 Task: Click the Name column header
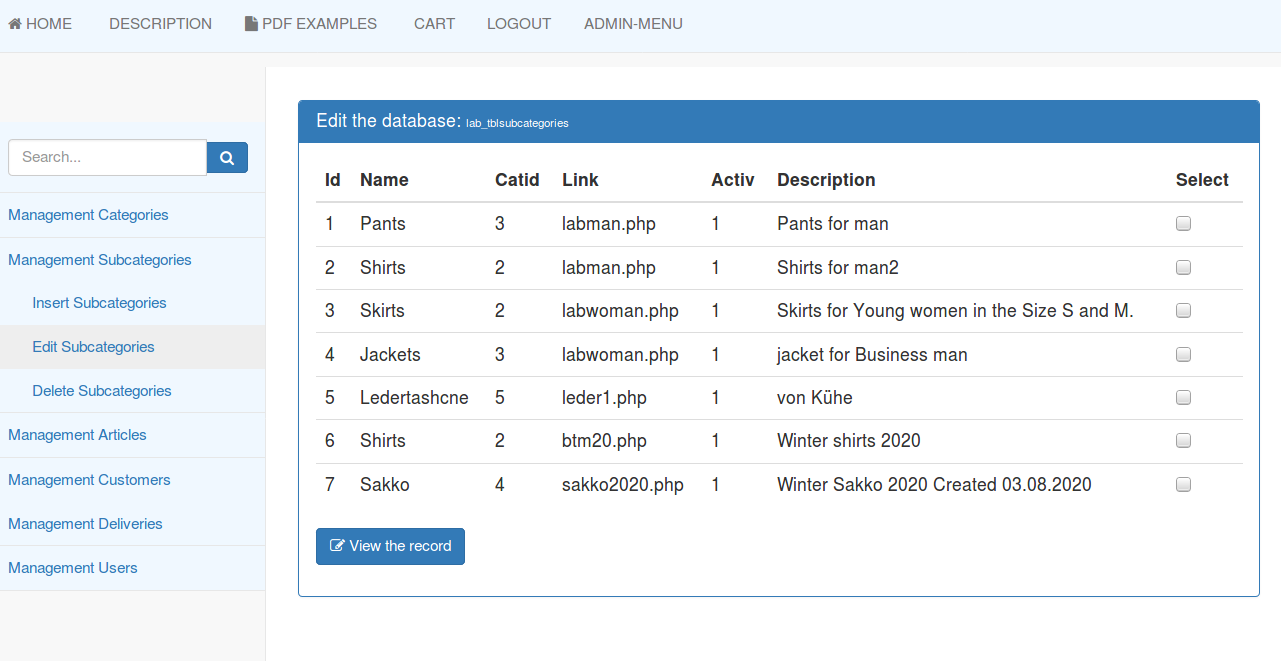coord(384,180)
